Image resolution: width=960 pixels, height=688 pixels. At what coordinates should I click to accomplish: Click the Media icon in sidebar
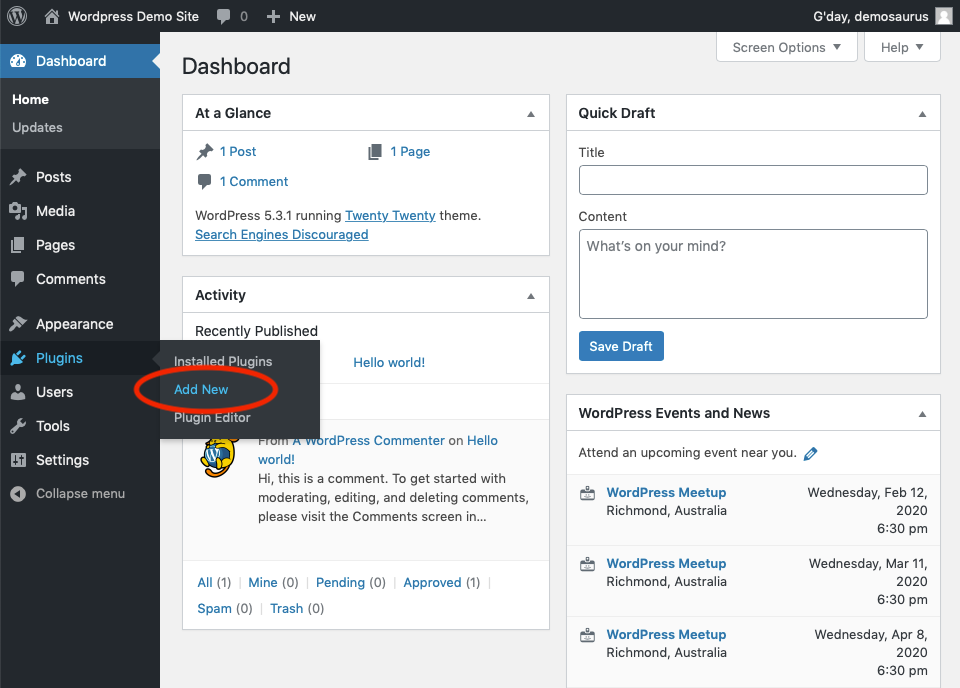tap(18, 211)
